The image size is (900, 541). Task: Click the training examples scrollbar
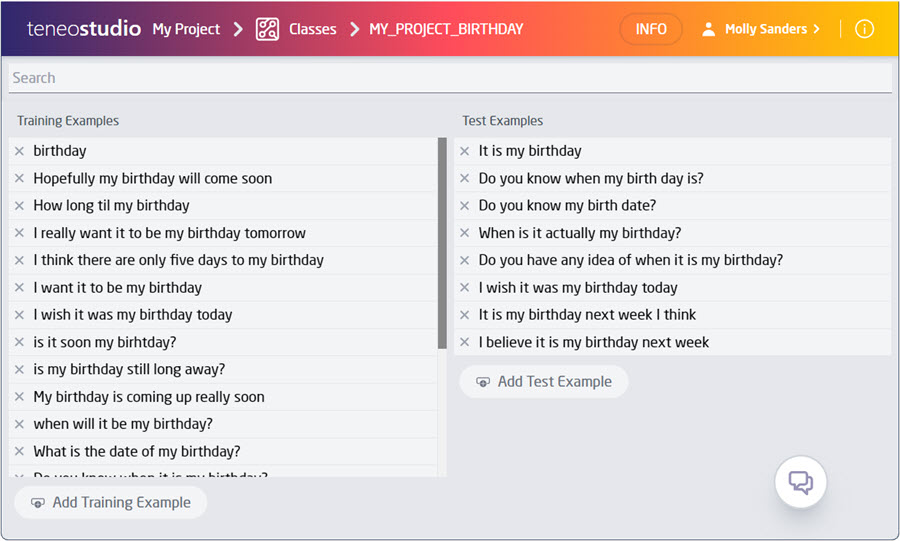click(x=442, y=243)
